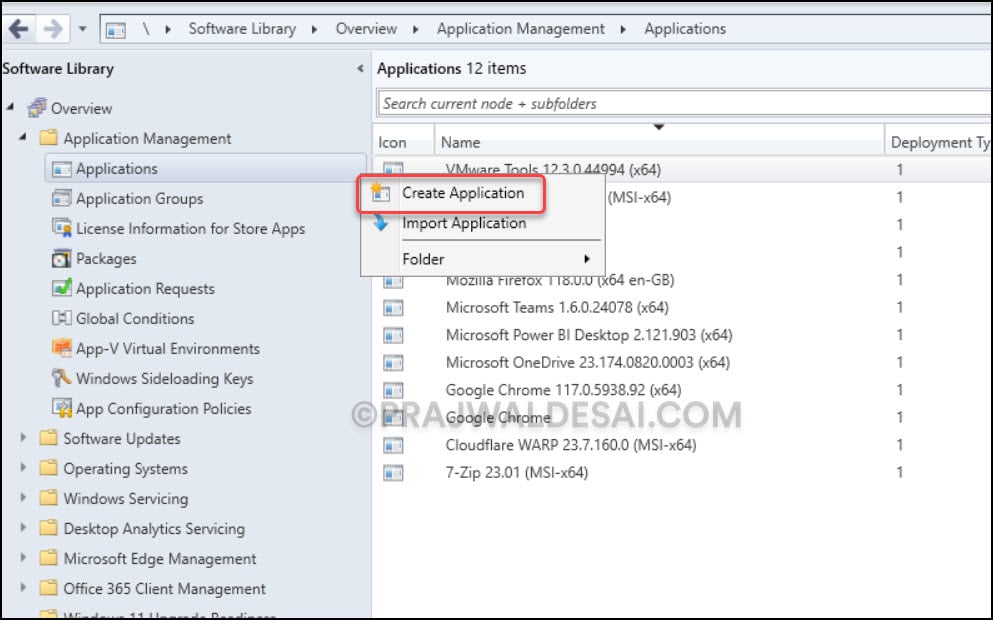The width and height of the screenshot is (993, 620).
Task: Click the icon for Microsoft Teams row
Action: pyautogui.click(x=393, y=308)
